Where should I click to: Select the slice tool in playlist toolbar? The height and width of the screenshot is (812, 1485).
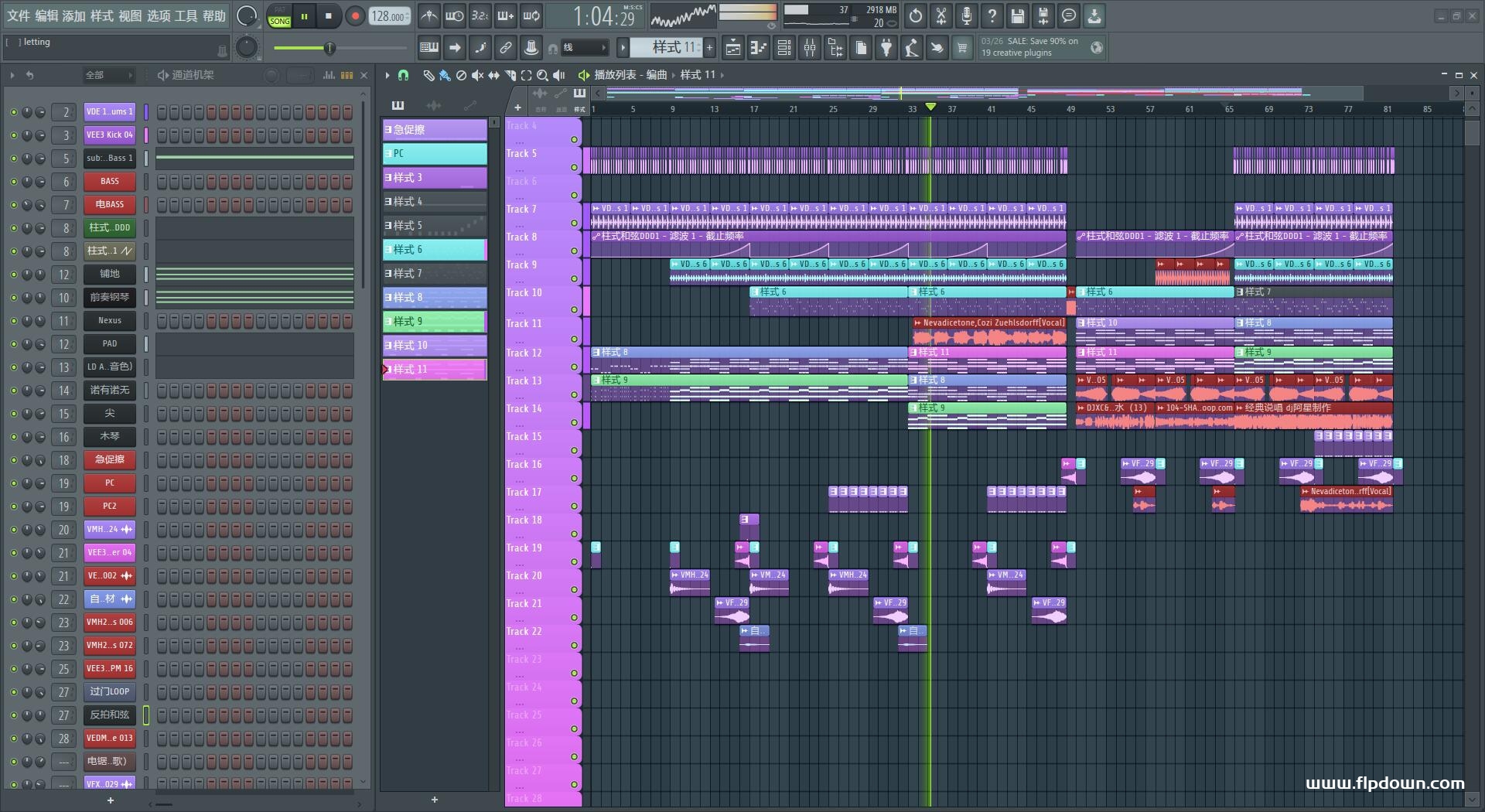[x=510, y=75]
